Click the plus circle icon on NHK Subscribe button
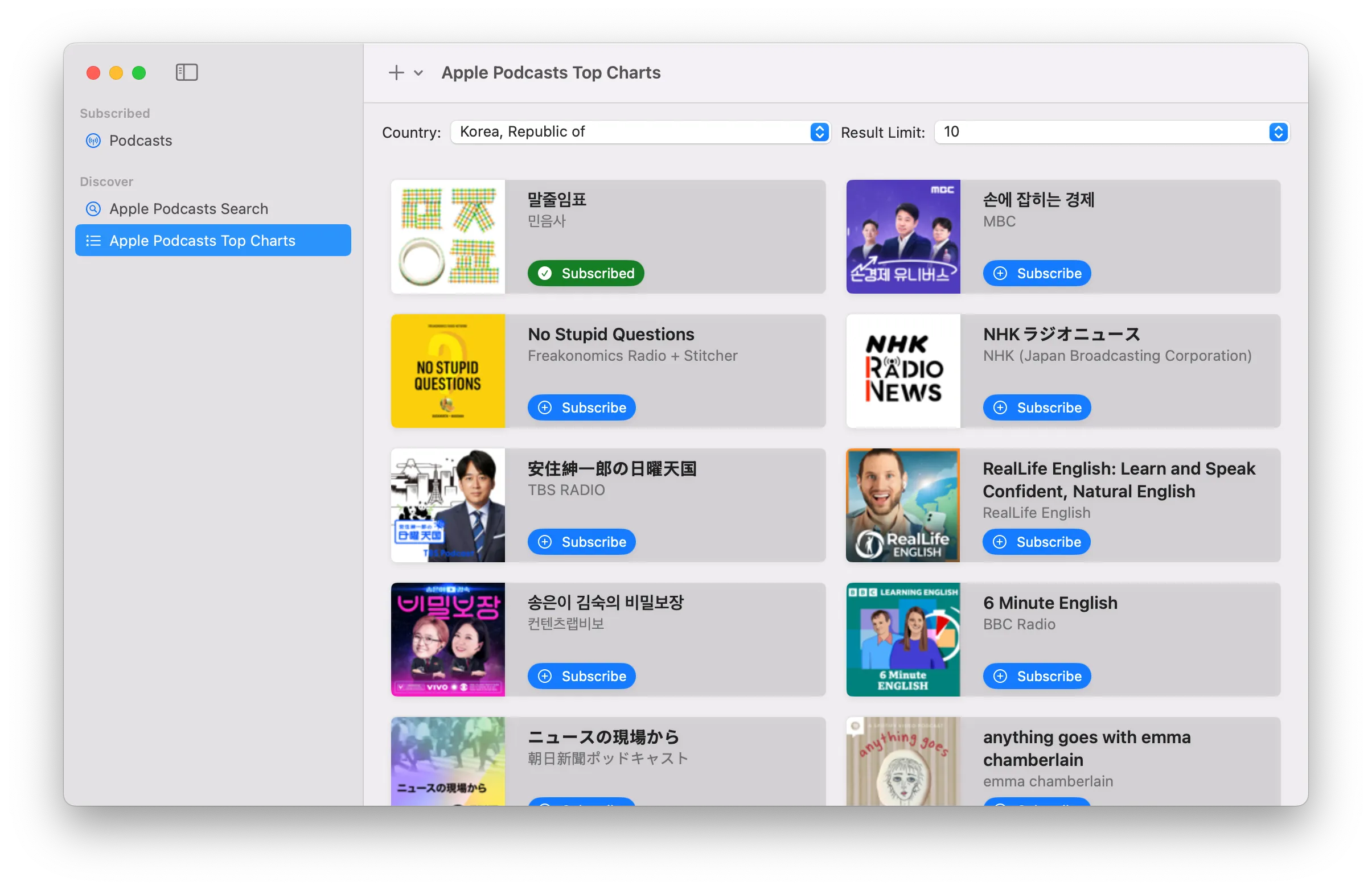 click(x=1000, y=407)
